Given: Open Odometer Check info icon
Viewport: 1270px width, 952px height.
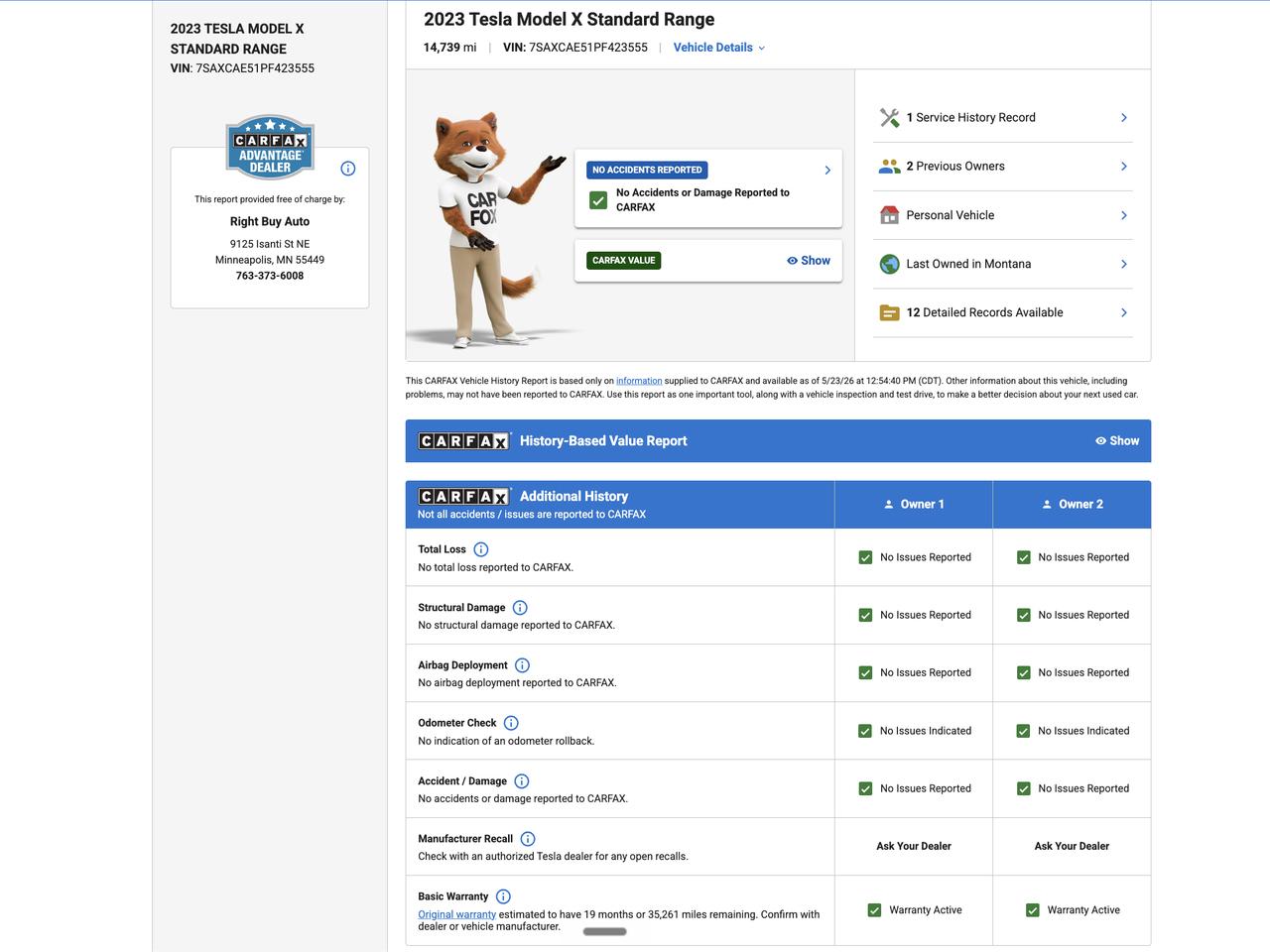Looking at the screenshot, I should coord(511,723).
